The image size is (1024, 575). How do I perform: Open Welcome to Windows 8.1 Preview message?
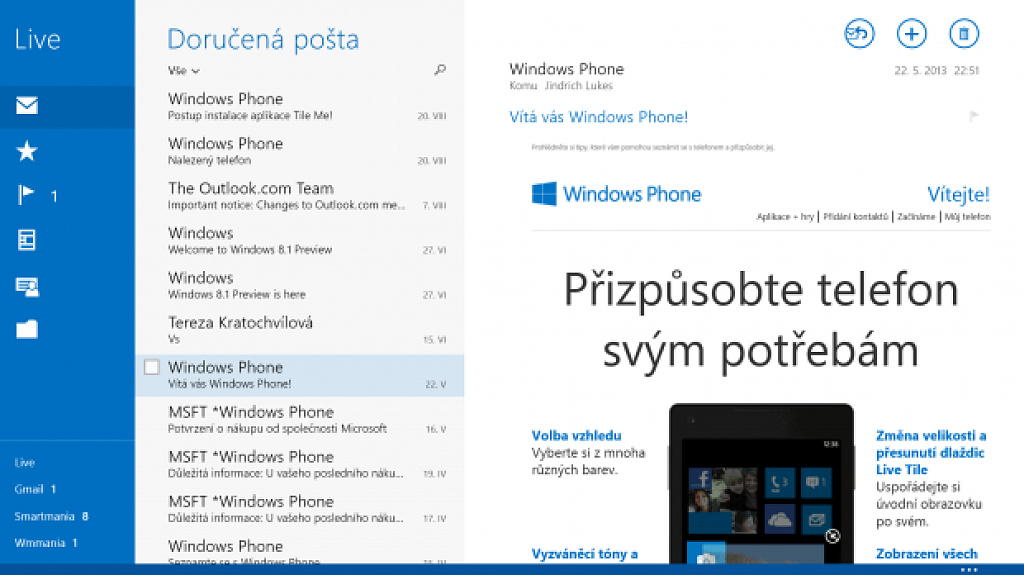click(x=300, y=240)
